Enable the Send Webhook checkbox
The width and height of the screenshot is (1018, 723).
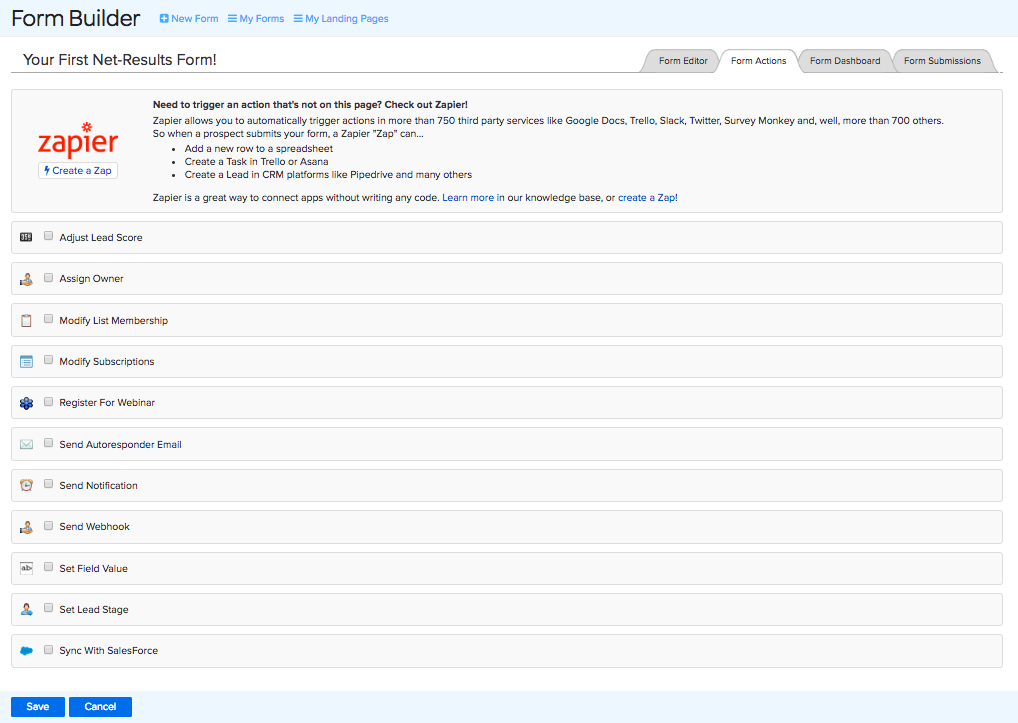[x=48, y=525]
